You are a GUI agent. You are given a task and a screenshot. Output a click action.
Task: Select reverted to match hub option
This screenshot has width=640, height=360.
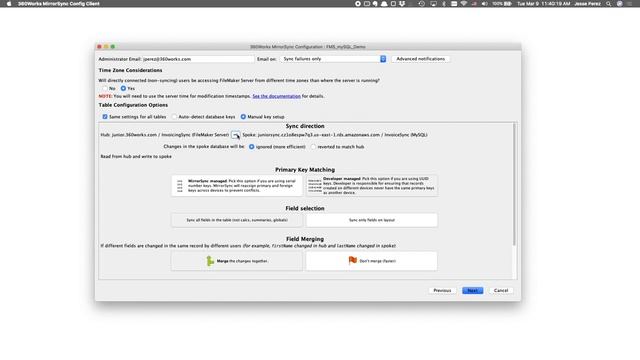pyautogui.click(x=313, y=147)
